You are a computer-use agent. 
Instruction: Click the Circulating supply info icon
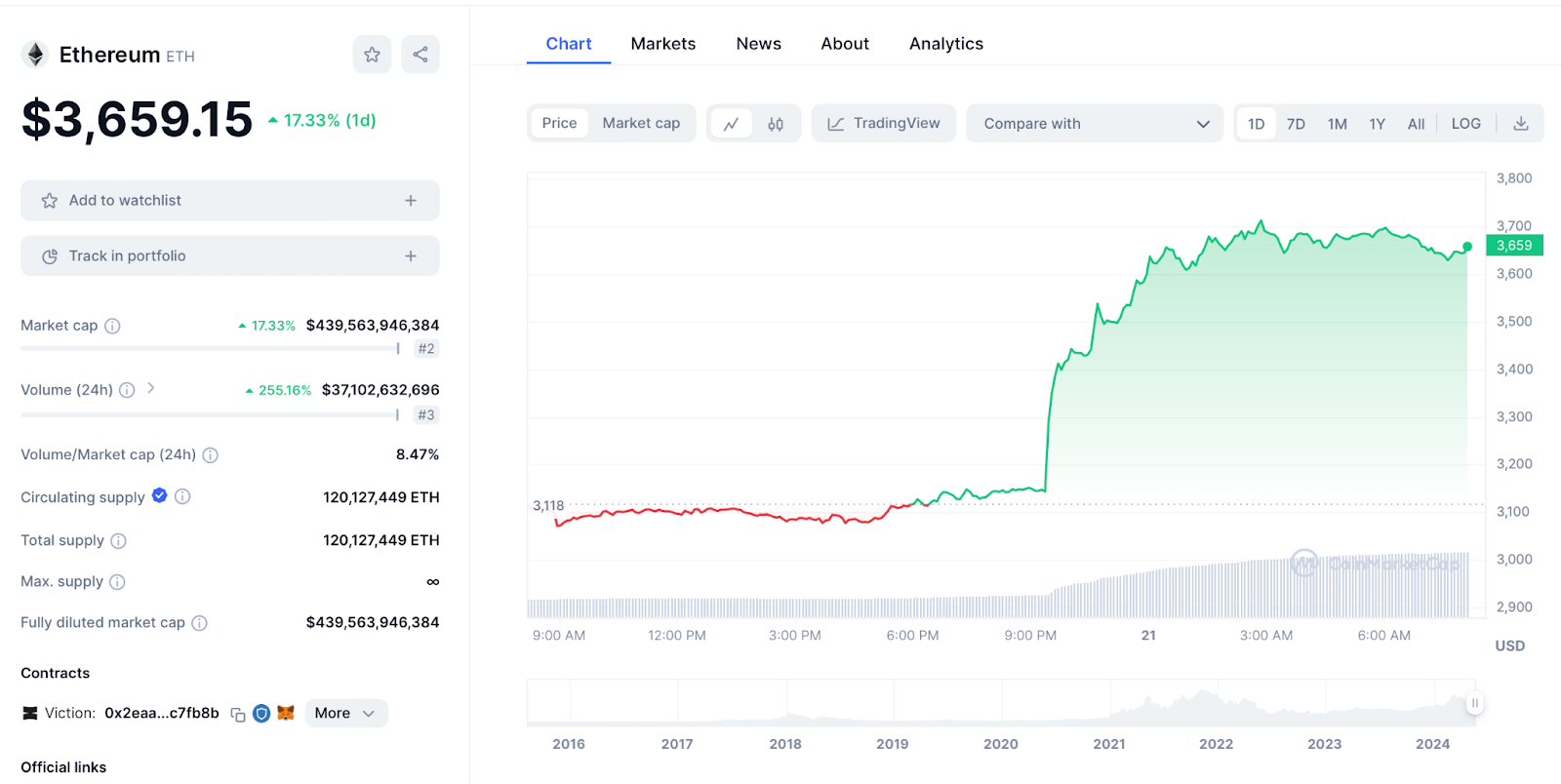pos(182,496)
